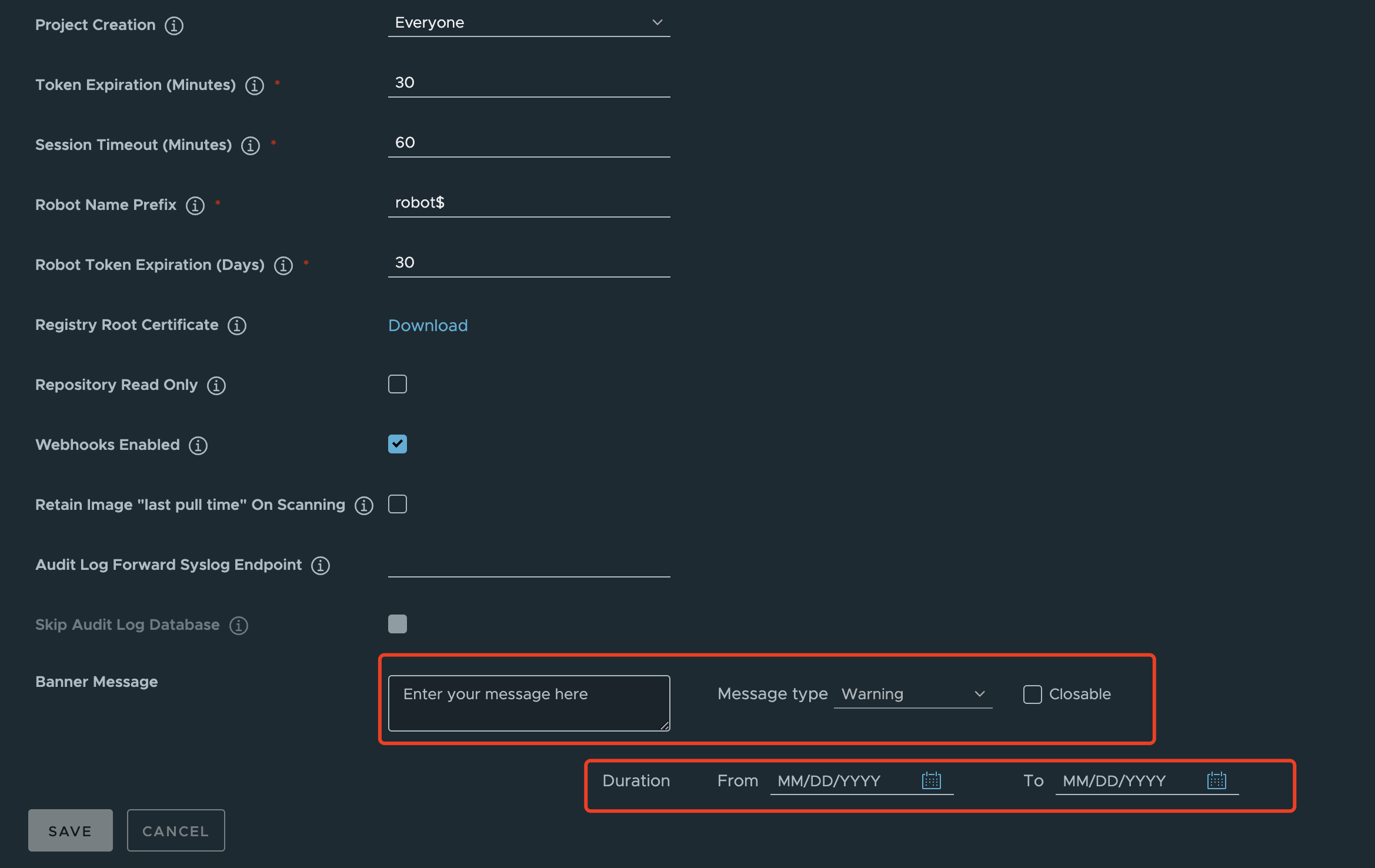Download the registry root certificate
The height and width of the screenshot is (868, 1375).
point(428,325)
